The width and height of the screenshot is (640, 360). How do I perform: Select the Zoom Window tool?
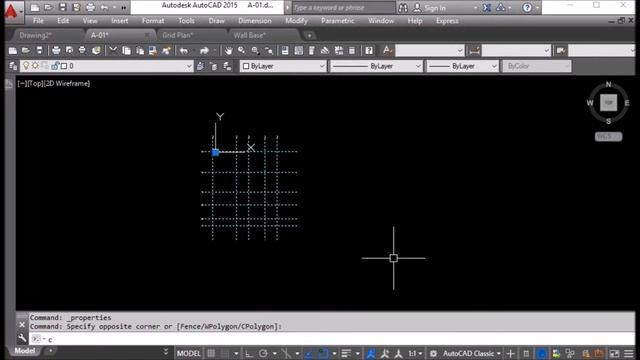256,51
